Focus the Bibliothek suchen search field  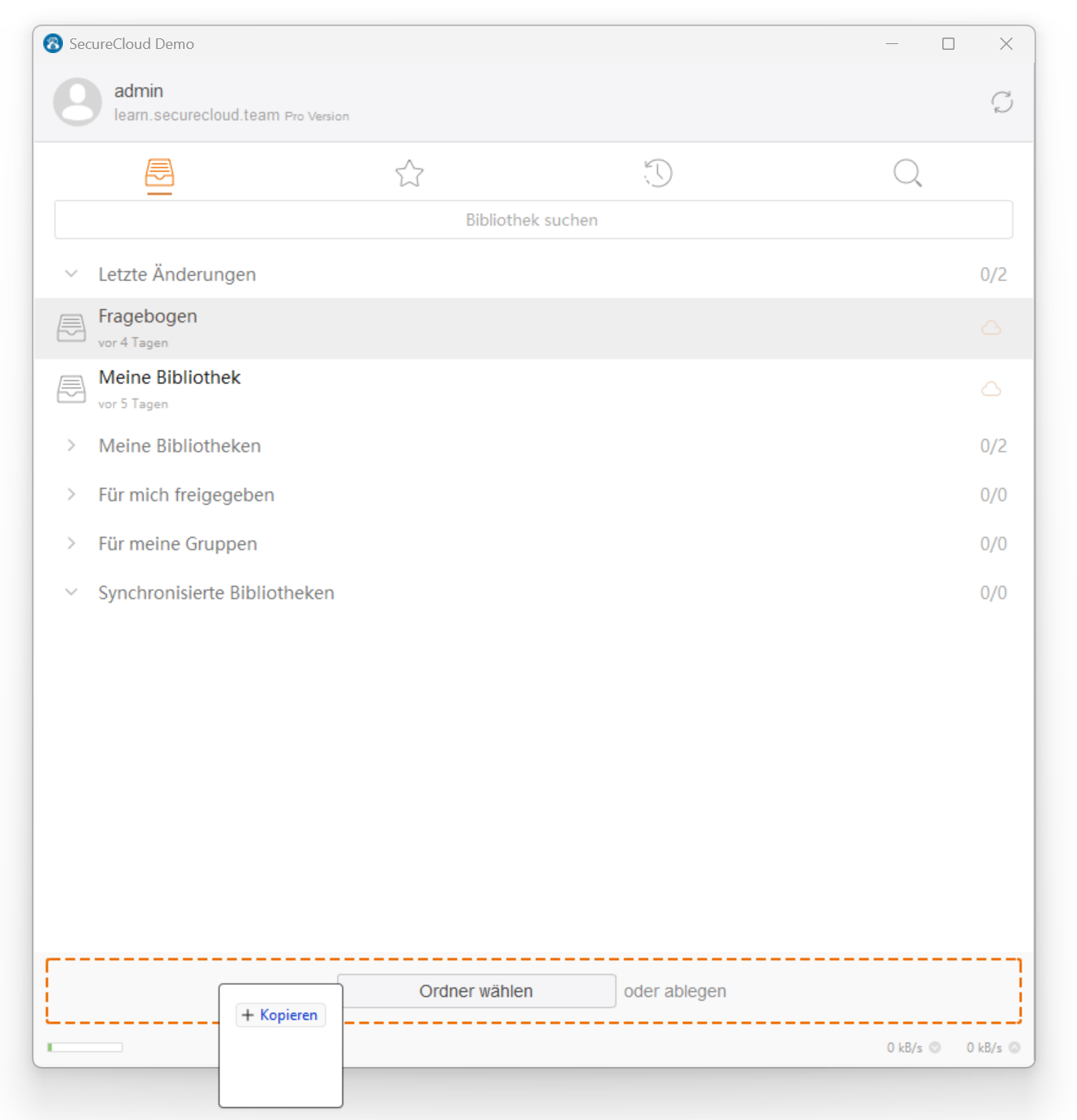(533, 220)
